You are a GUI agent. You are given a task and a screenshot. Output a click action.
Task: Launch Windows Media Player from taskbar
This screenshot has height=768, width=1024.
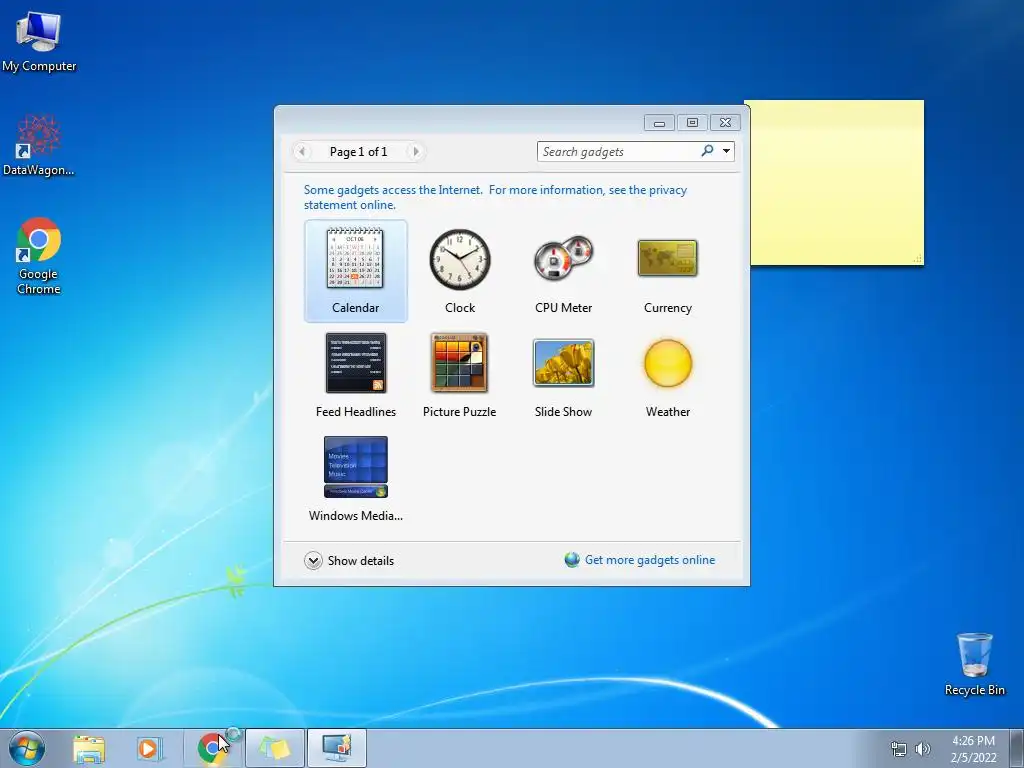149,748
